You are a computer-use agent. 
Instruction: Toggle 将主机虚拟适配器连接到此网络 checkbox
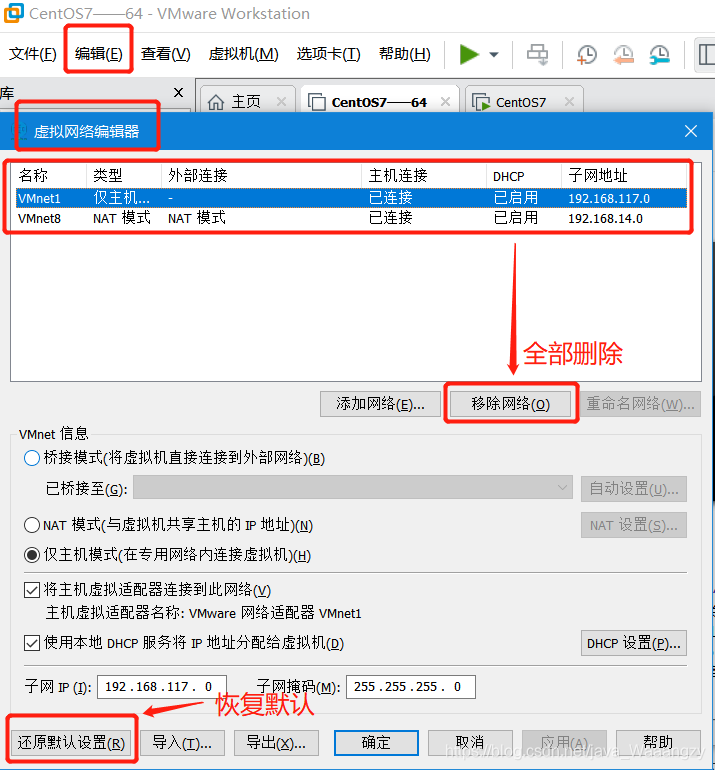(x=32, y=589)
